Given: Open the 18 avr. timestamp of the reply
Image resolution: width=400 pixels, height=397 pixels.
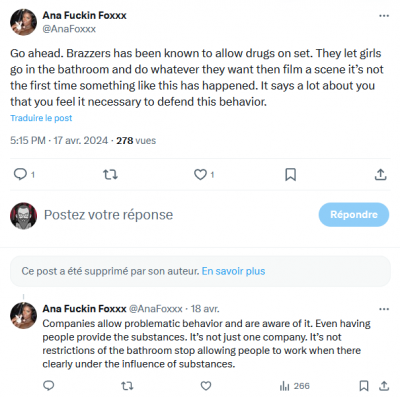Looking at the screenshot, I should pyautogui.click(x=205, y=309).
